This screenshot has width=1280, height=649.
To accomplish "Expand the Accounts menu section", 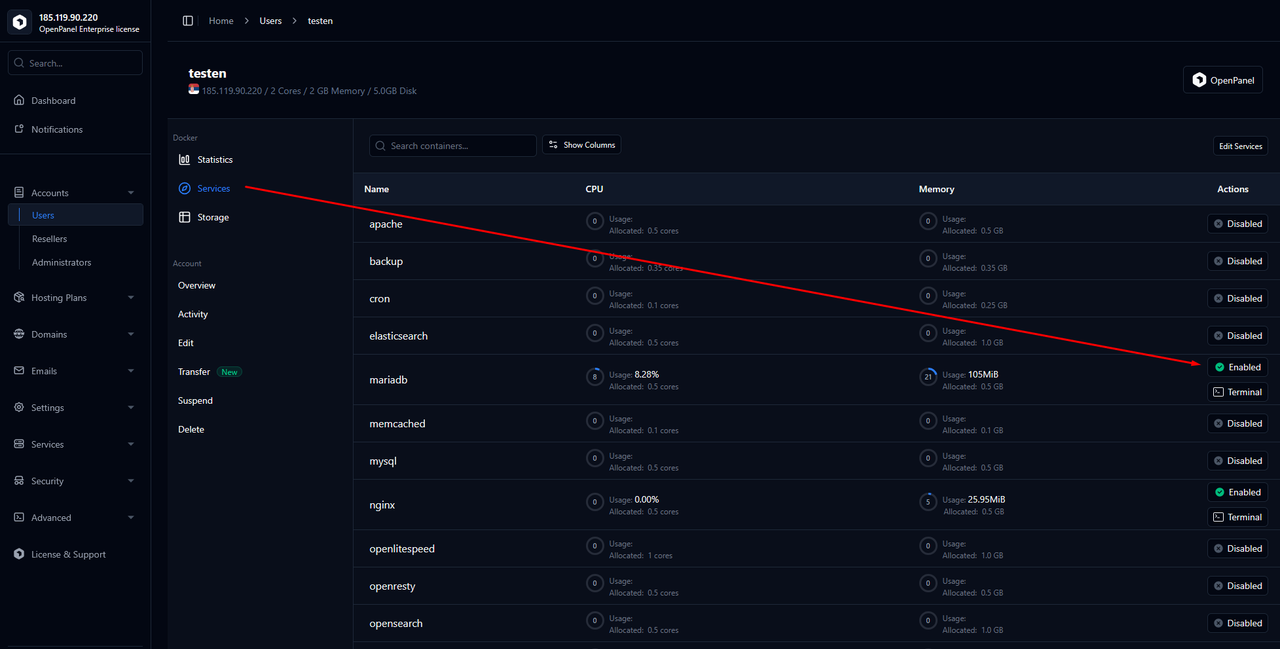I will [x=75, y=193].
